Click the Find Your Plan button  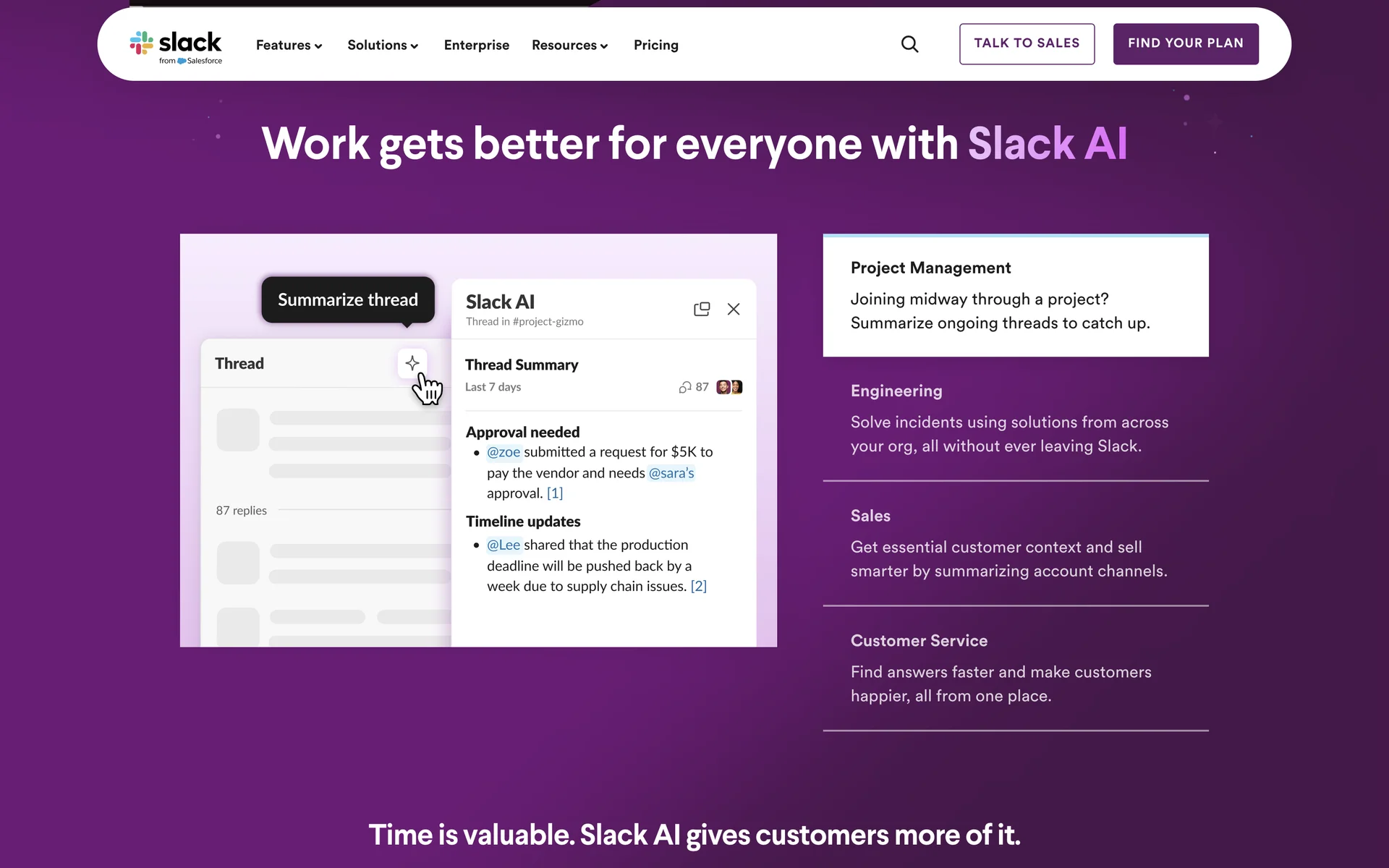point(1185,44)
